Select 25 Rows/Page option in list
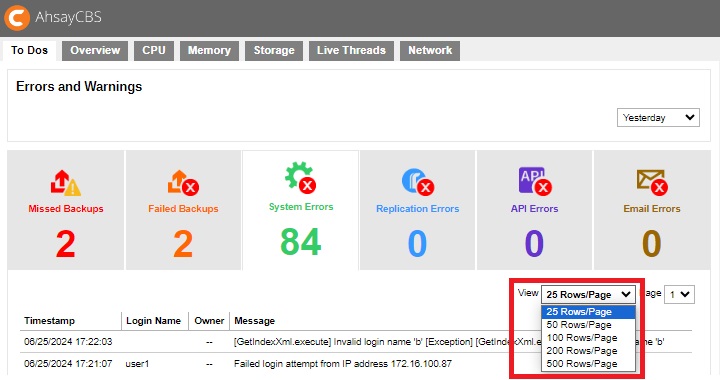Screen dimensions: 720x380 [x=588, y=312]
